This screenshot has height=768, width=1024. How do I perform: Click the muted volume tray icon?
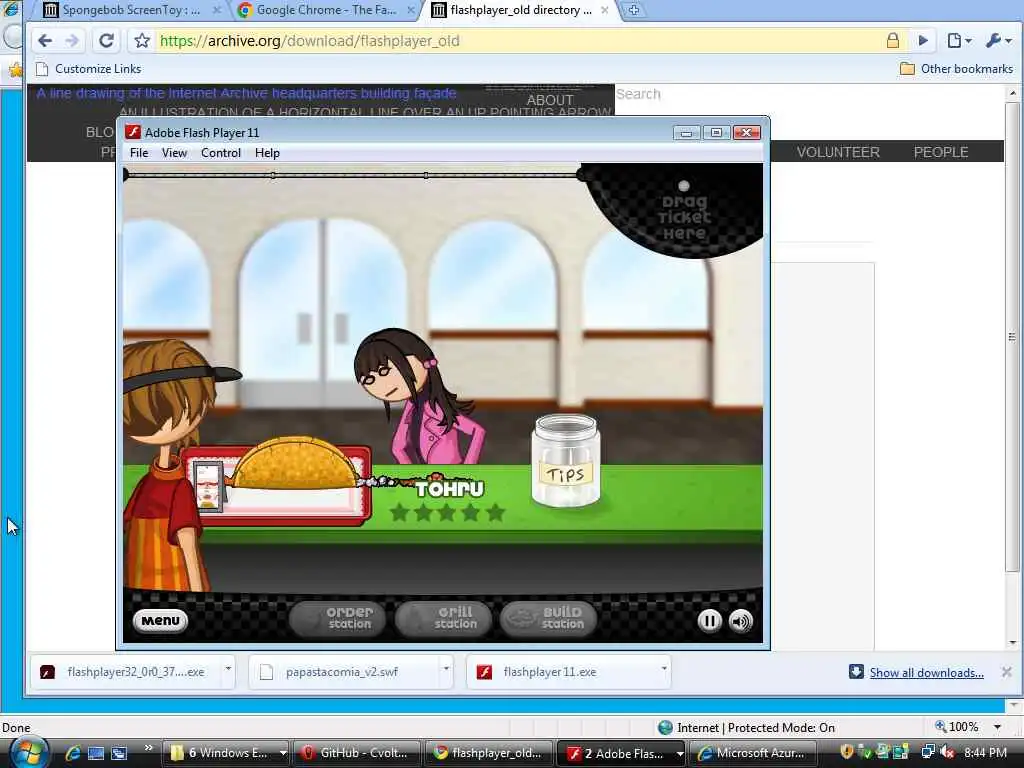point(947,753)
